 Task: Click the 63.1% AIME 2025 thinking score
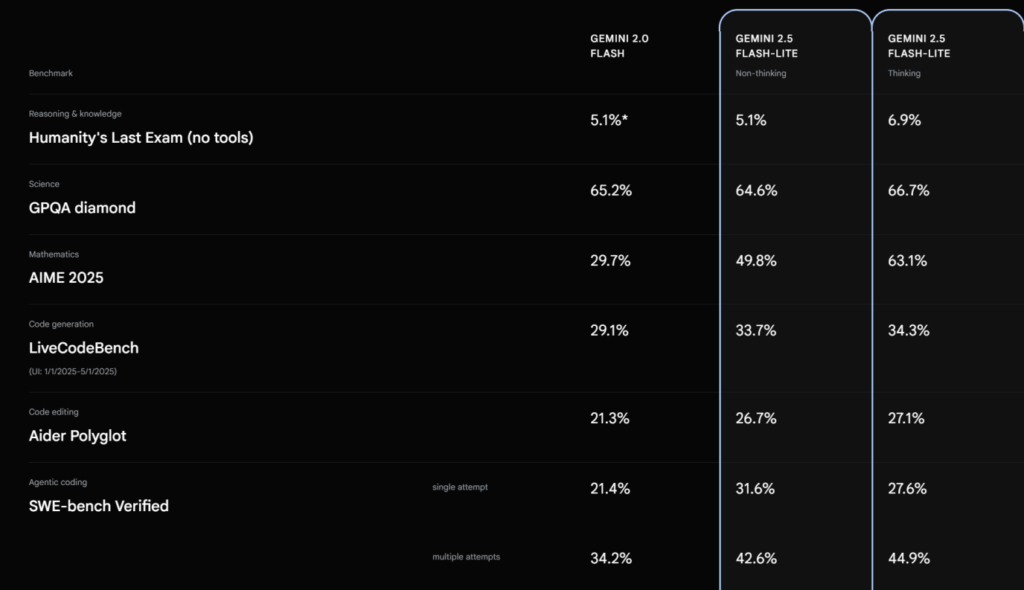(907, 261)
